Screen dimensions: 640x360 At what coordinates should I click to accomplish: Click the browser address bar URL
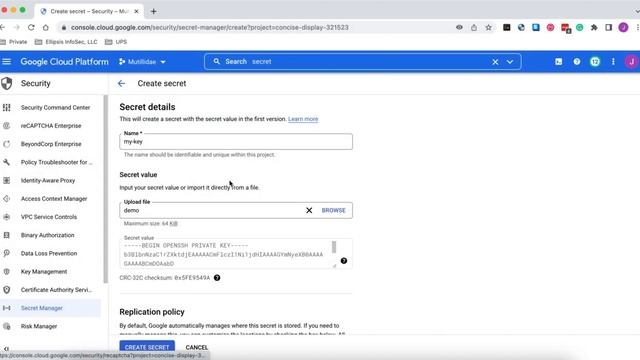pyautogui.click(x=209, y=28)
